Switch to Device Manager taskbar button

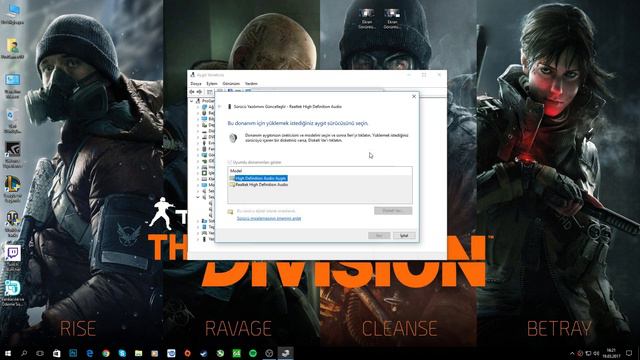pos(285,353)
